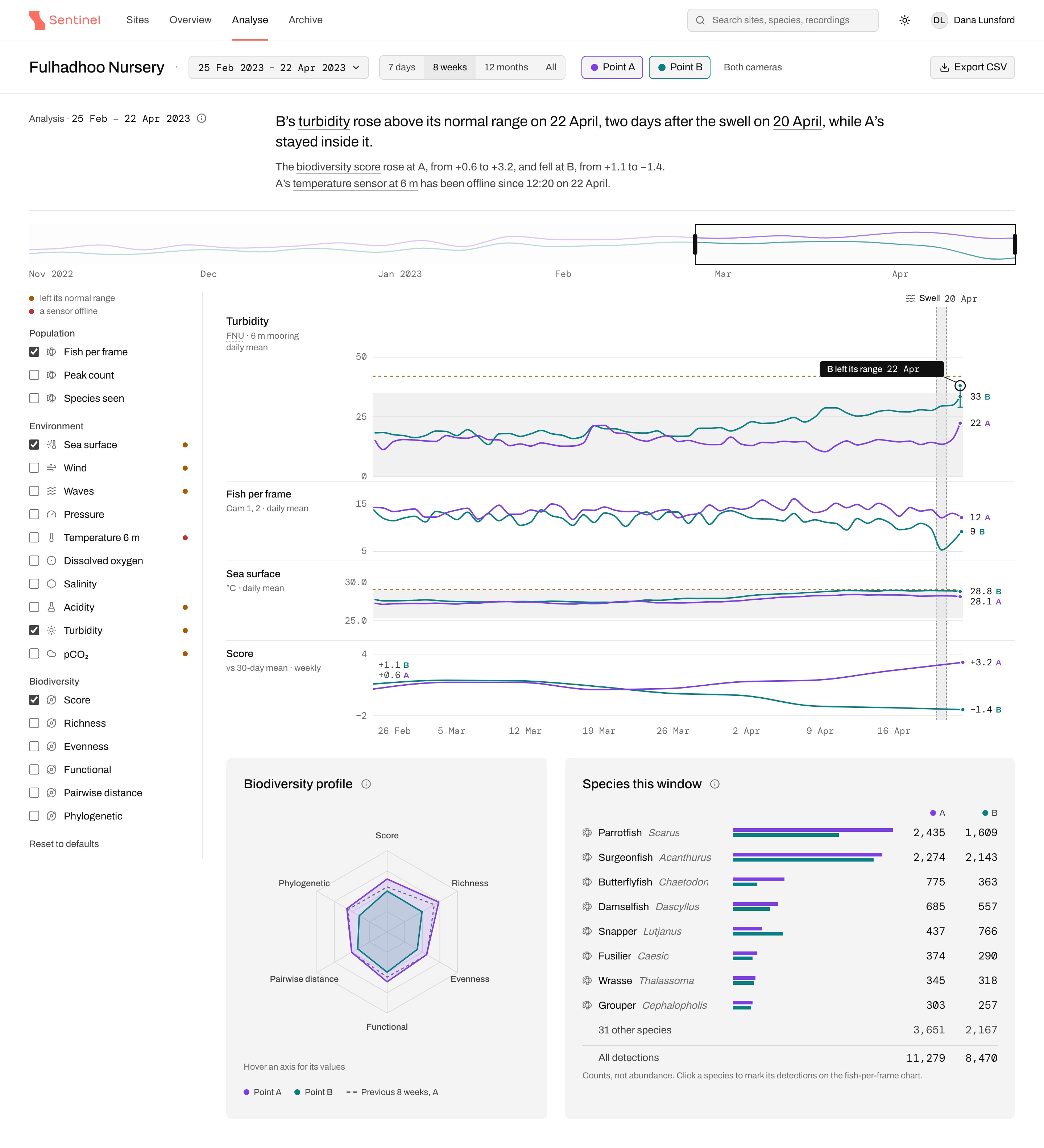The image size is (1044, 1148).
Task: Toggle the Point B camera button
Action: point(680,67)
